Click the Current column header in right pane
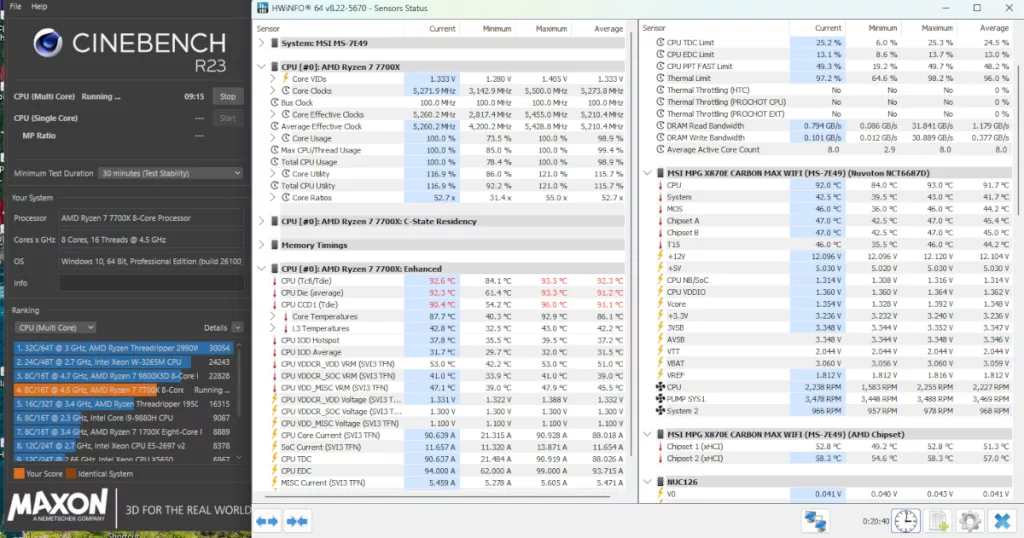This screenshot has width=1024, height=538. [828, 28]
